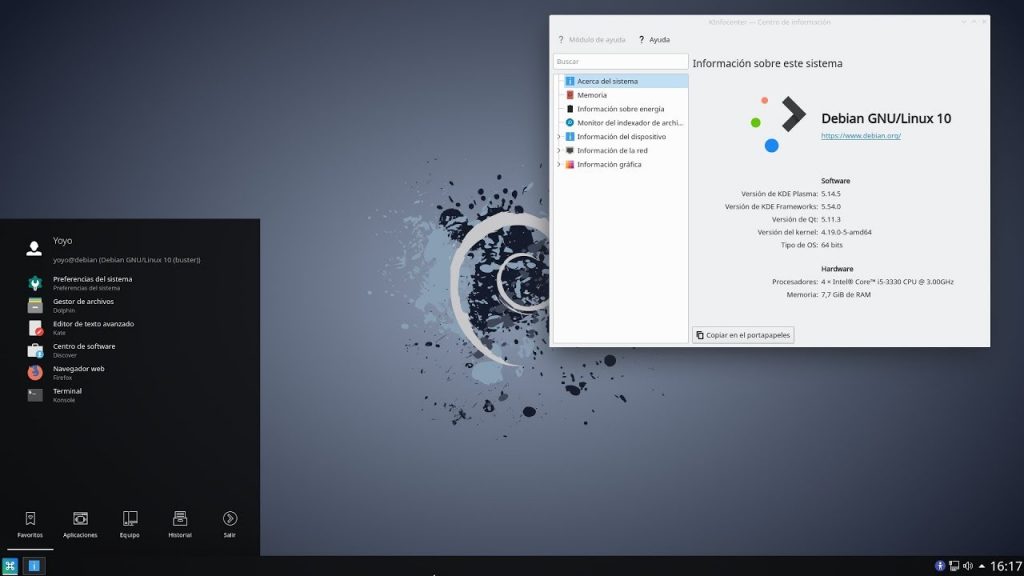This screenshot has height=576, width=1024.
Task: Open the Salir launcher tab
Action: [230, 524]
